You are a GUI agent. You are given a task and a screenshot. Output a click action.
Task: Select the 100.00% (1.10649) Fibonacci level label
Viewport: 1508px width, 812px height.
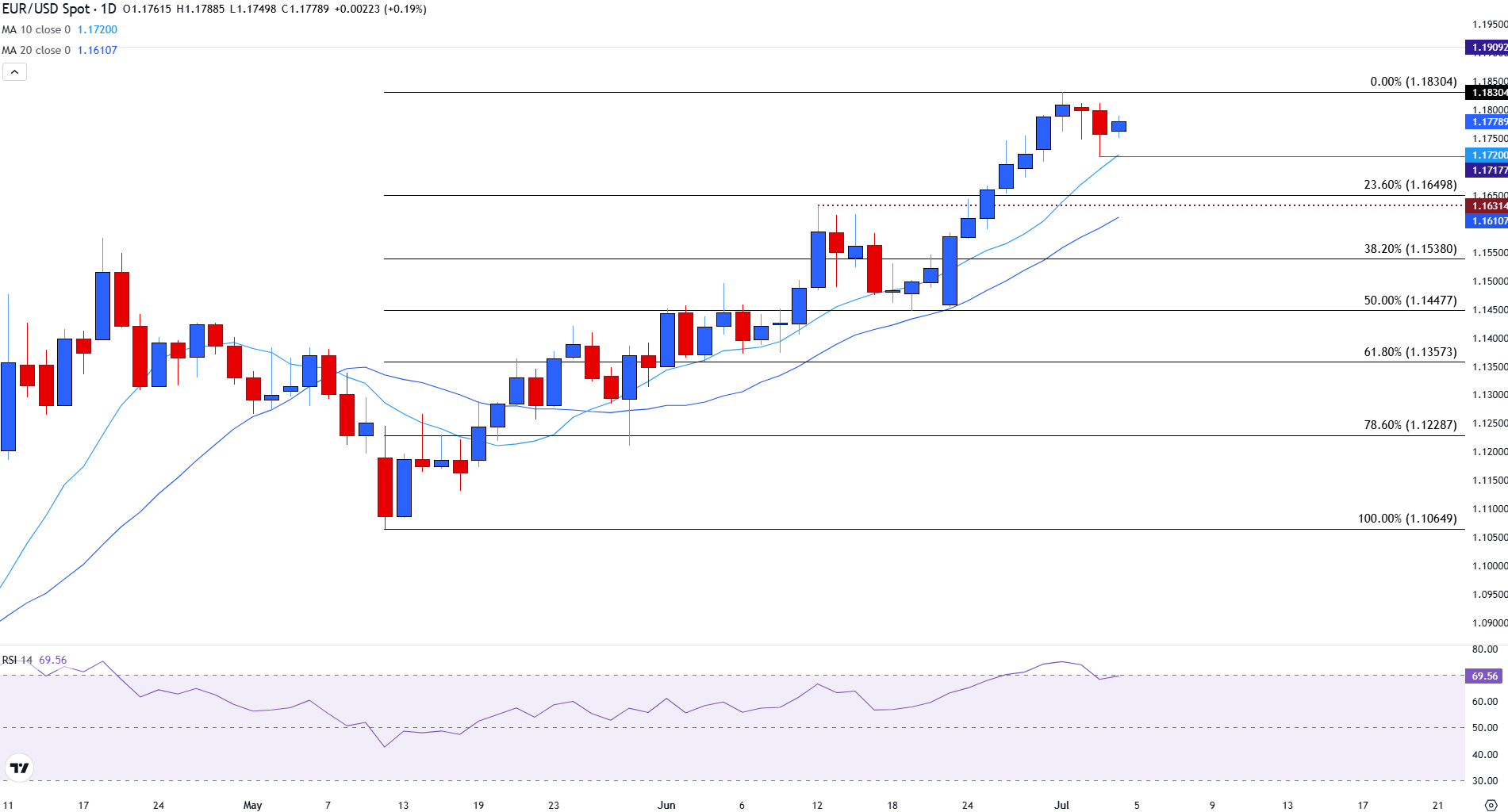tap(1406, 519)
